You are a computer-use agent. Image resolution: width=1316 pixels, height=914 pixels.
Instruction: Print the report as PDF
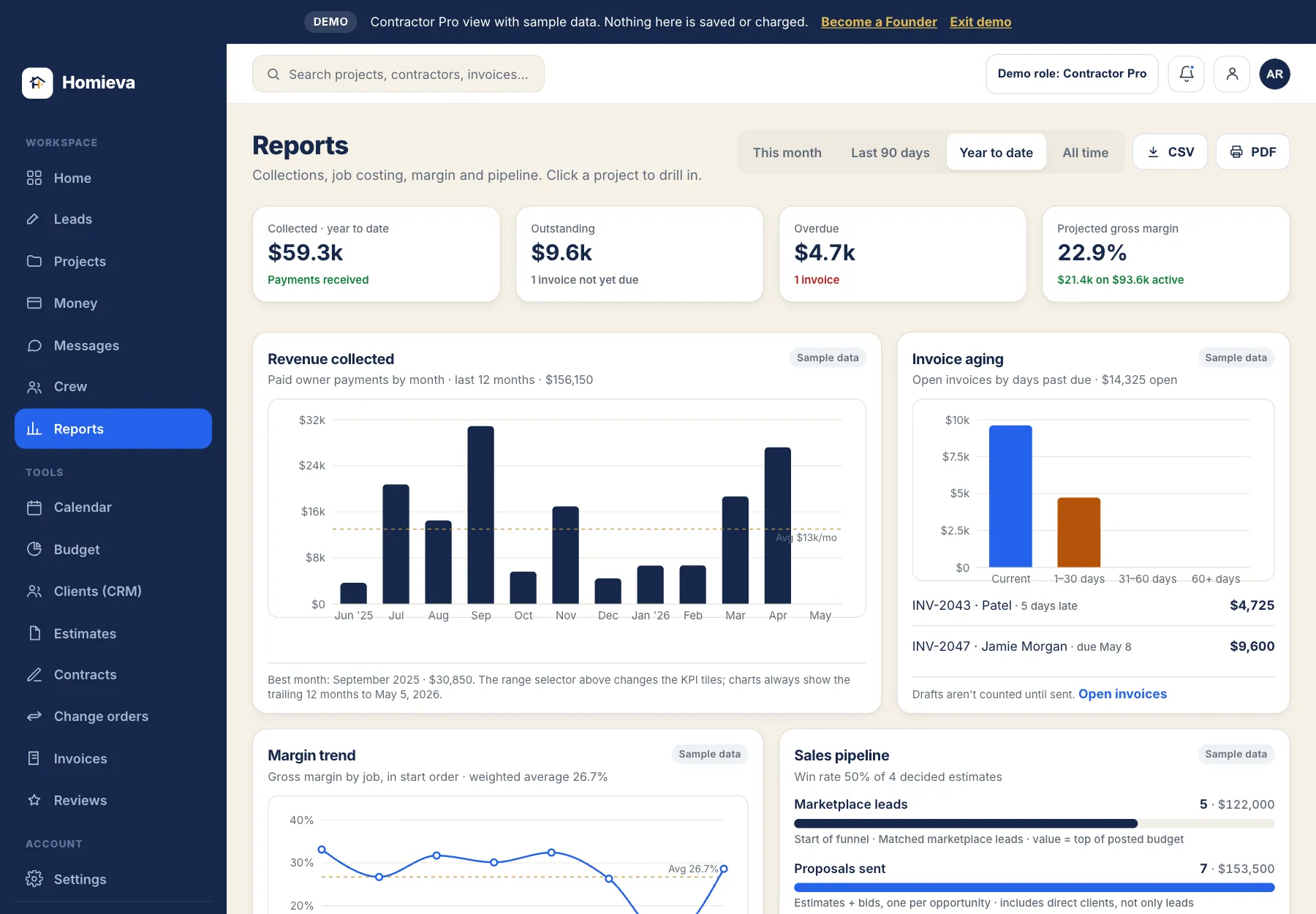coord(1252,152)
